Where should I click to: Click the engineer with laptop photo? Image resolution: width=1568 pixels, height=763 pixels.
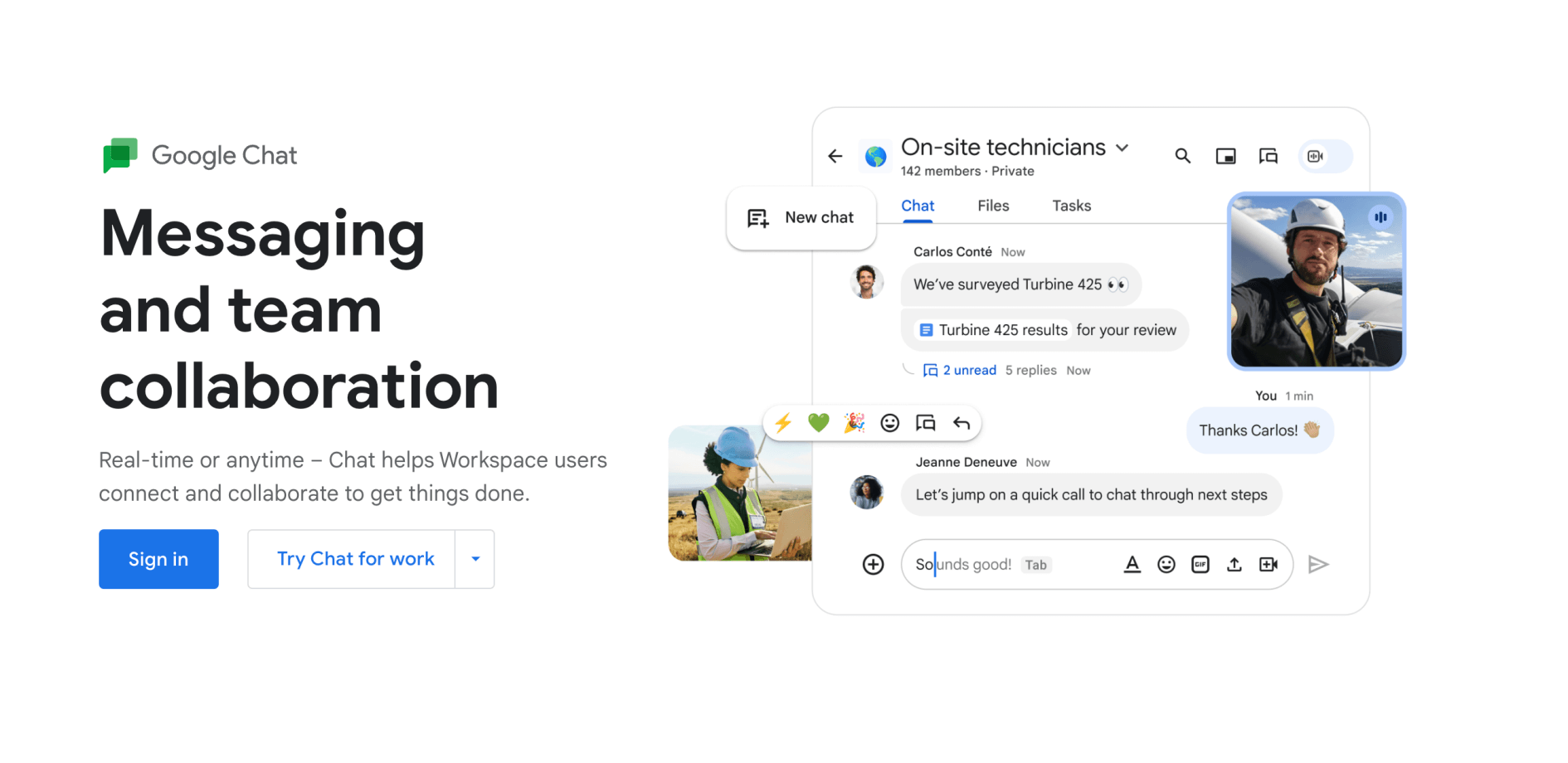tap(740, 493)
